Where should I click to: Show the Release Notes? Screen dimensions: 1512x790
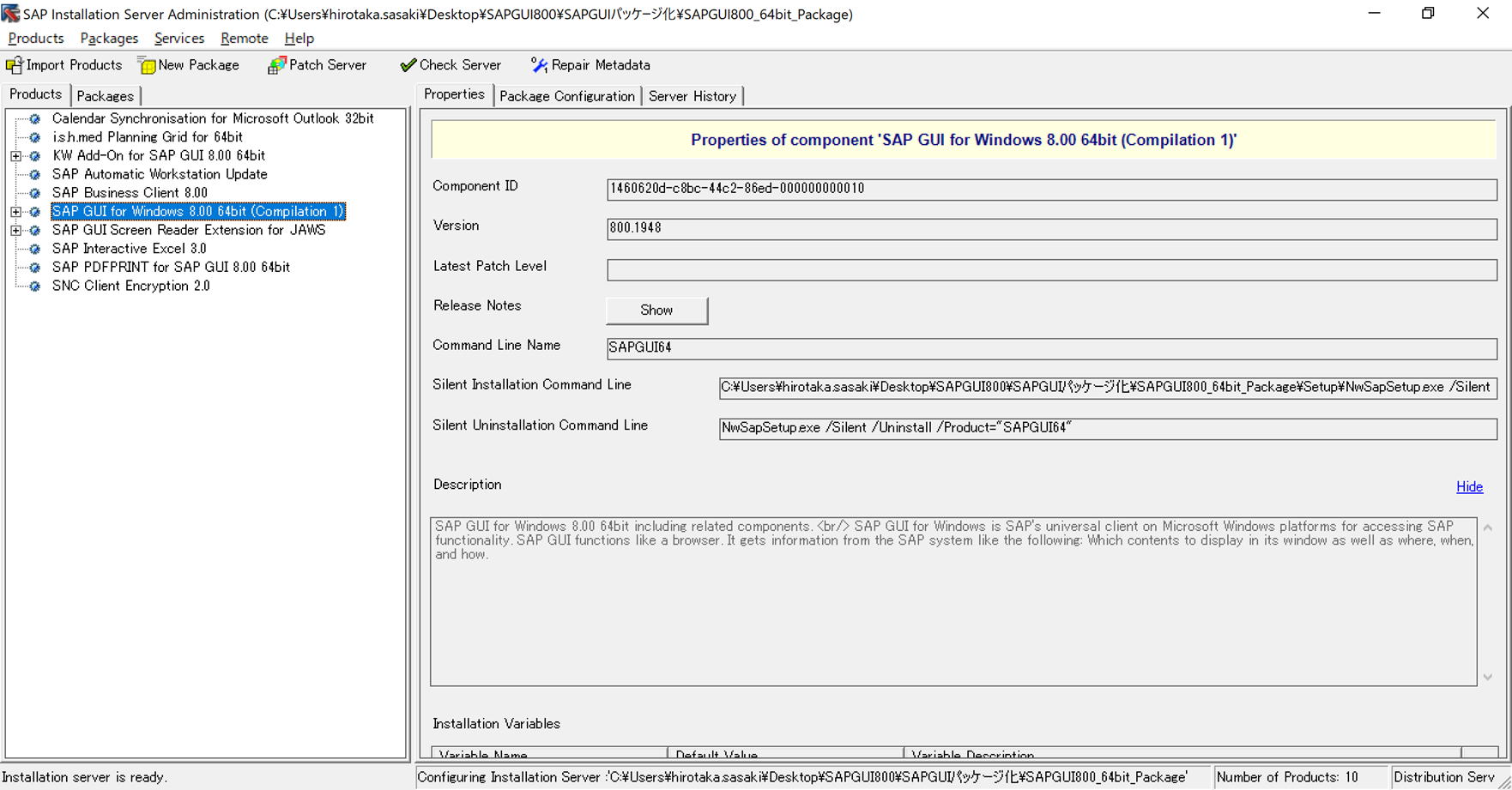point(657,311)
